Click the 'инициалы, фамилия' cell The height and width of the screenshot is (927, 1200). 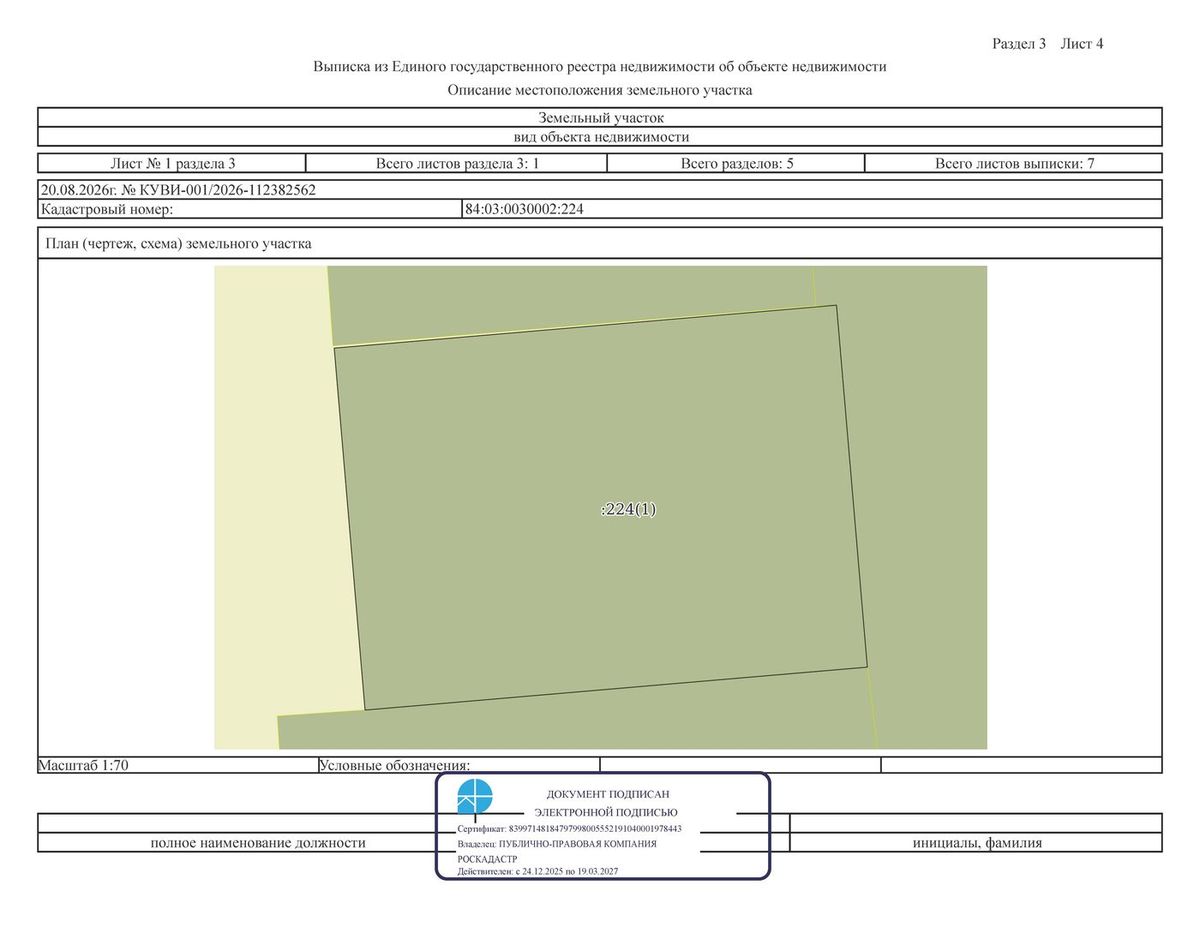[x=977, y=843]
